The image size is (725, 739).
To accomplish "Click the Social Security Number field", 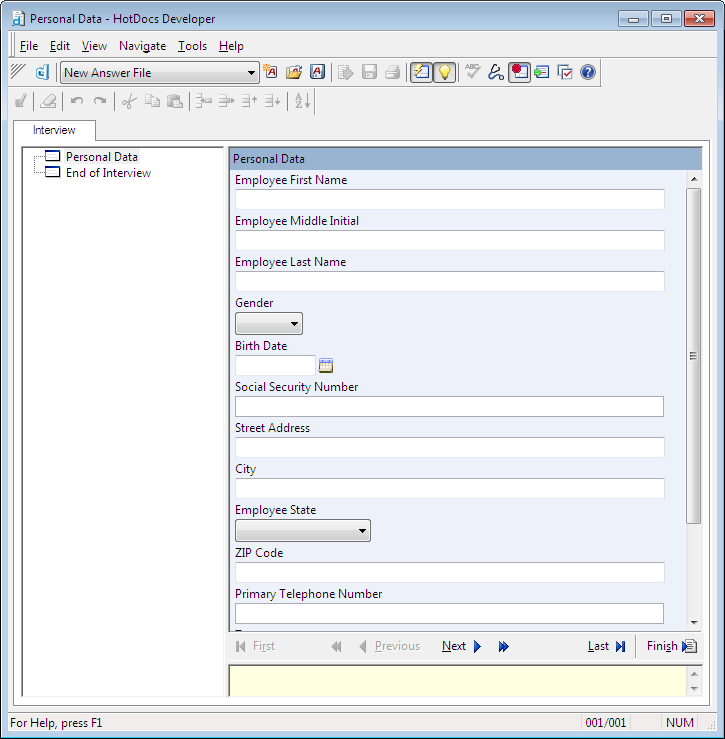I will (x=449, y=406).
